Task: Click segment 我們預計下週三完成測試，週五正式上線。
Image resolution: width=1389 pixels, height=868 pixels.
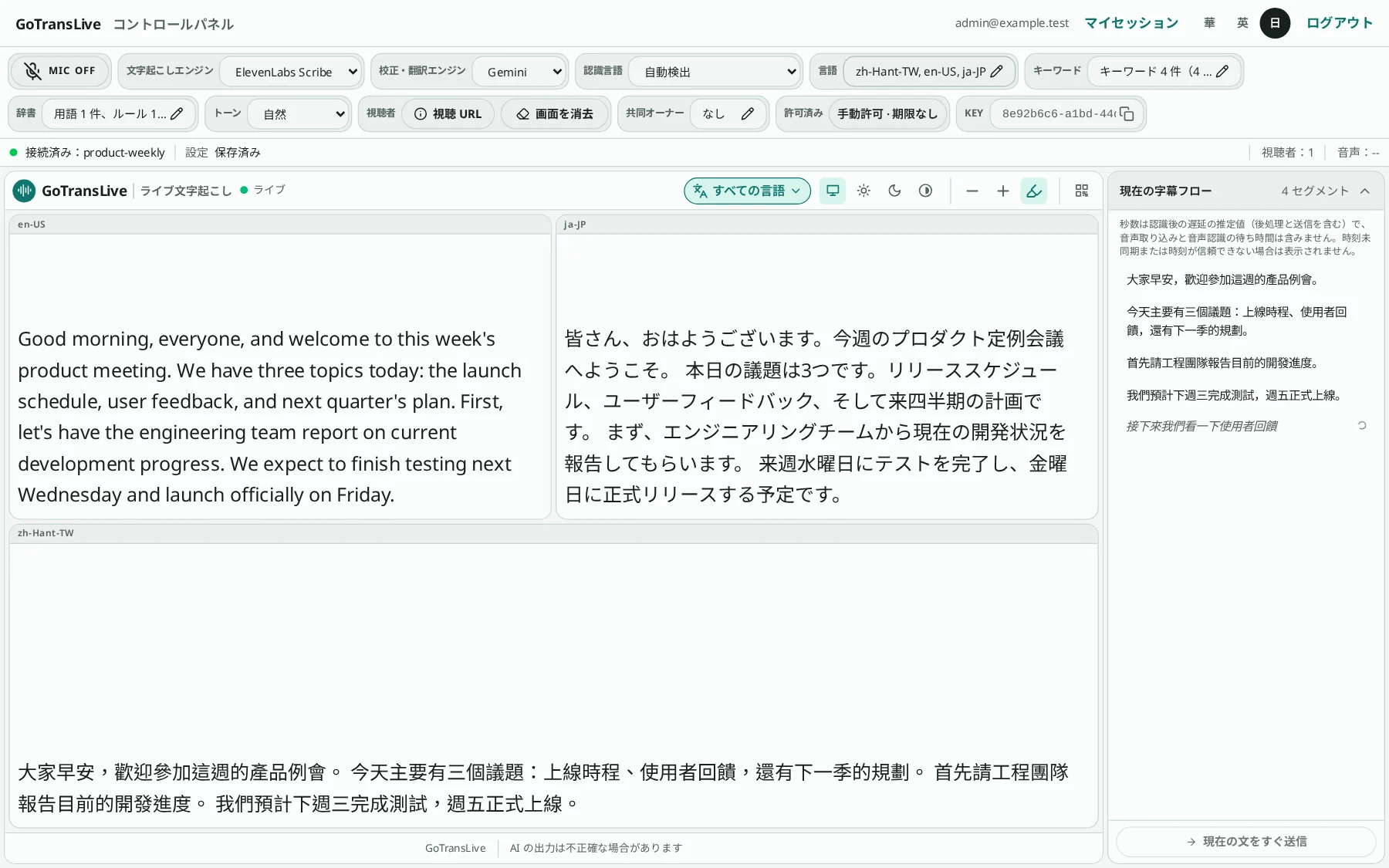Action: 1235,396
